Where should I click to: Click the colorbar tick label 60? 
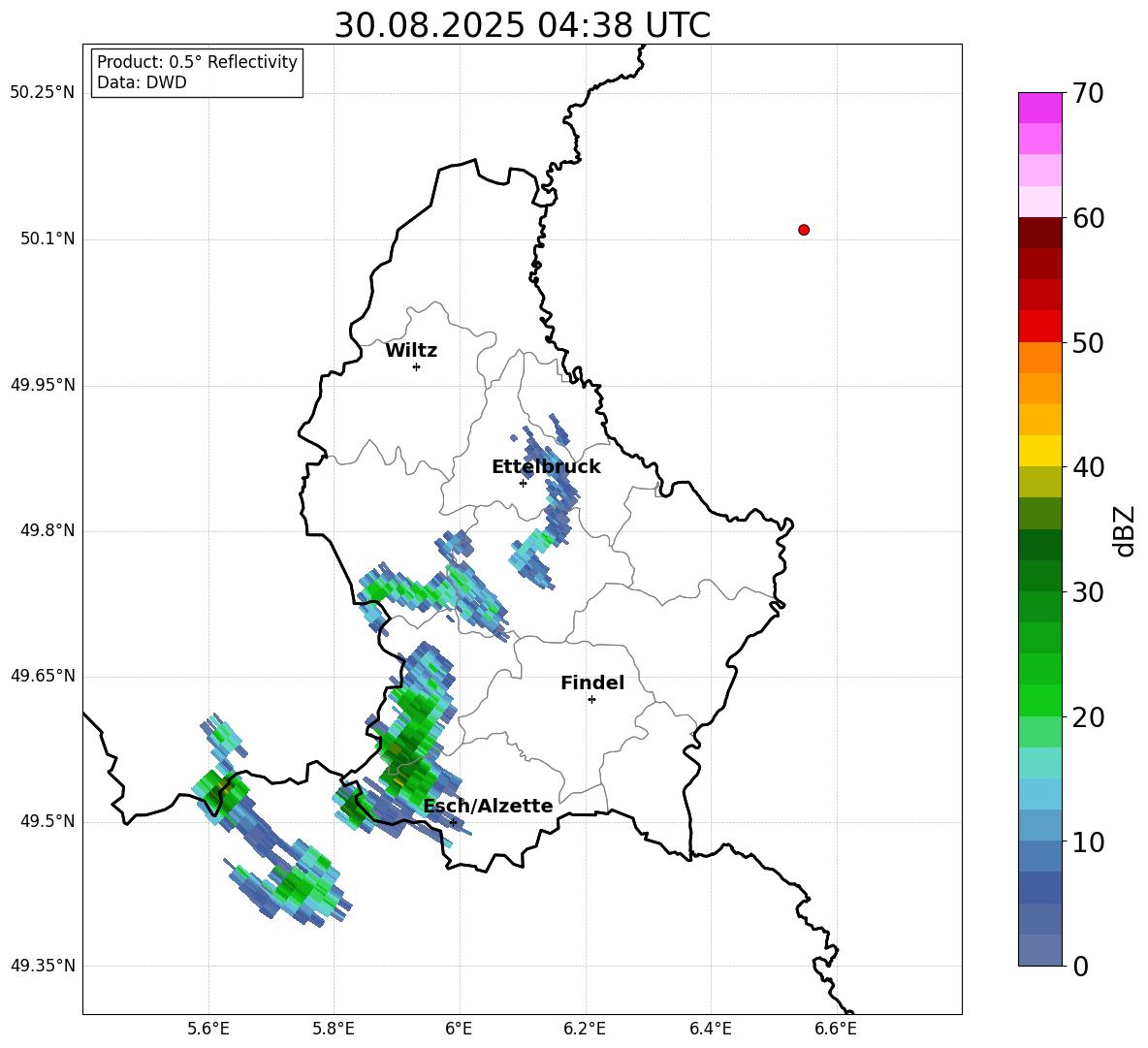pyautogui.click(x=1088, y=218)
